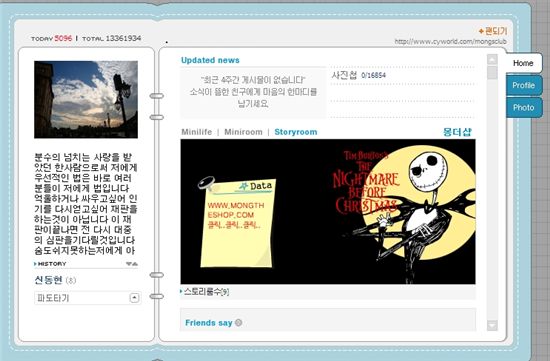Click the male symbol next to 신동현
Viewport: 550px width, 361px height.
click(x=71, y=280)
